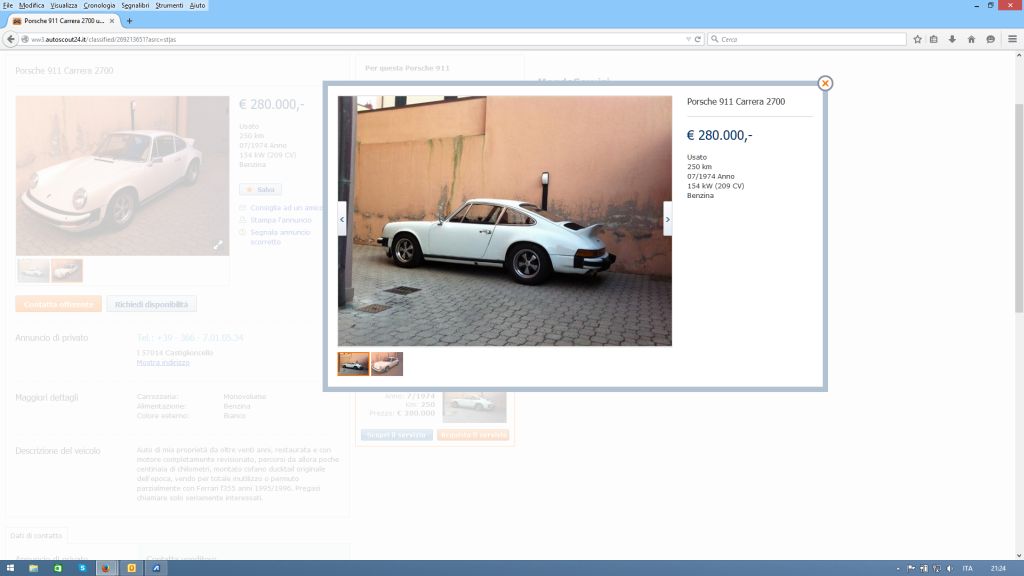Open the Firefox hamburger menu
This screenshot has height=576, width=1024.
coord(1012,39)
